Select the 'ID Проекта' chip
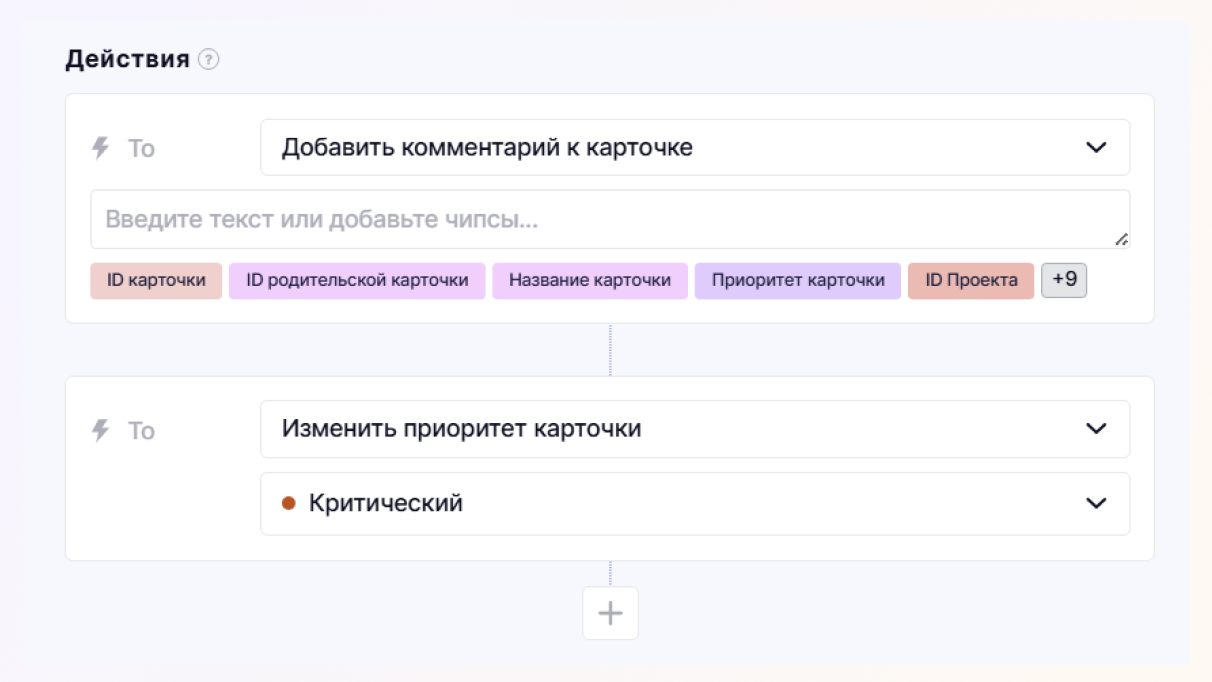Image resolution: width=1212 pixels, height=682 pixels. [971, 281]
